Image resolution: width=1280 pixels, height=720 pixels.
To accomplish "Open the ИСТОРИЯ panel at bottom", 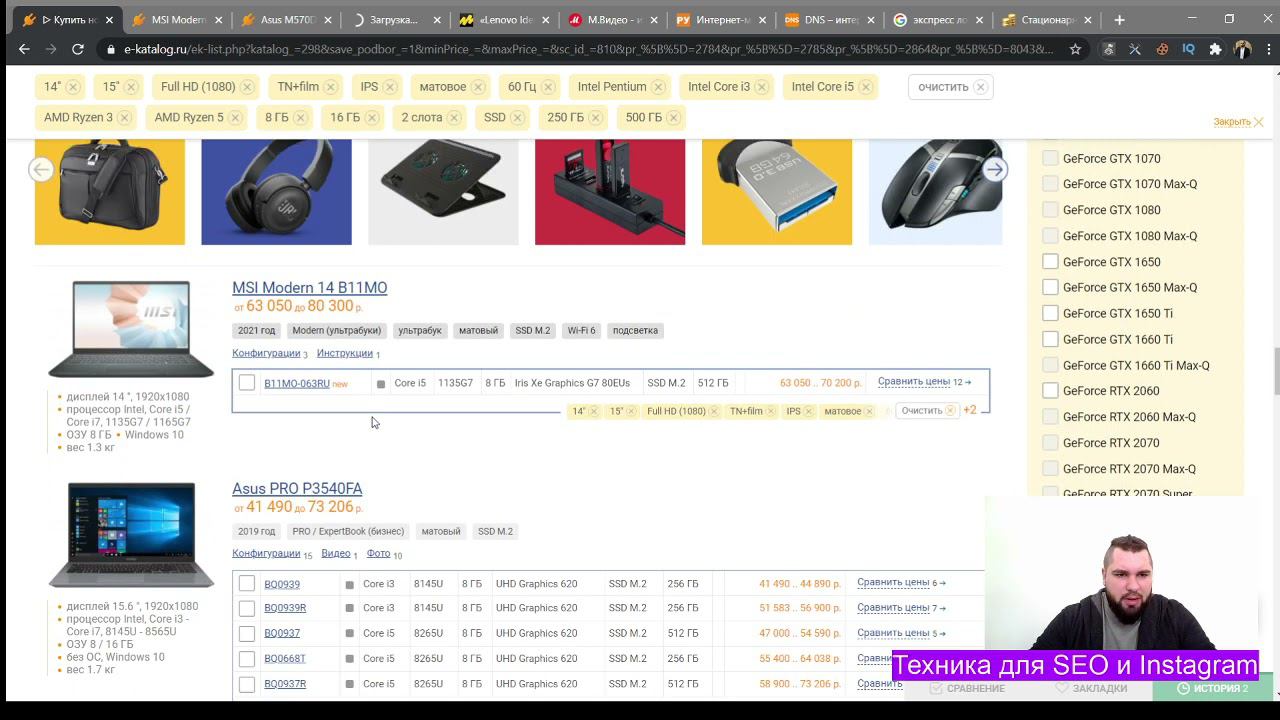I will [x=1213, y=688].
